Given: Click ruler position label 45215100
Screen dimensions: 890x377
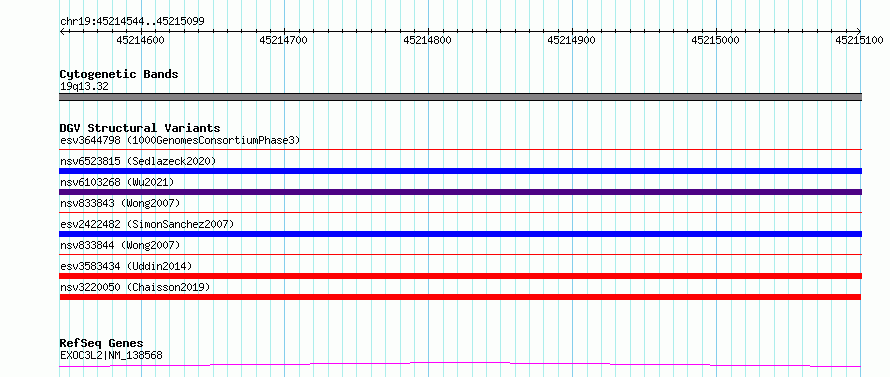Looking at the screenshot, I should 859,40.
